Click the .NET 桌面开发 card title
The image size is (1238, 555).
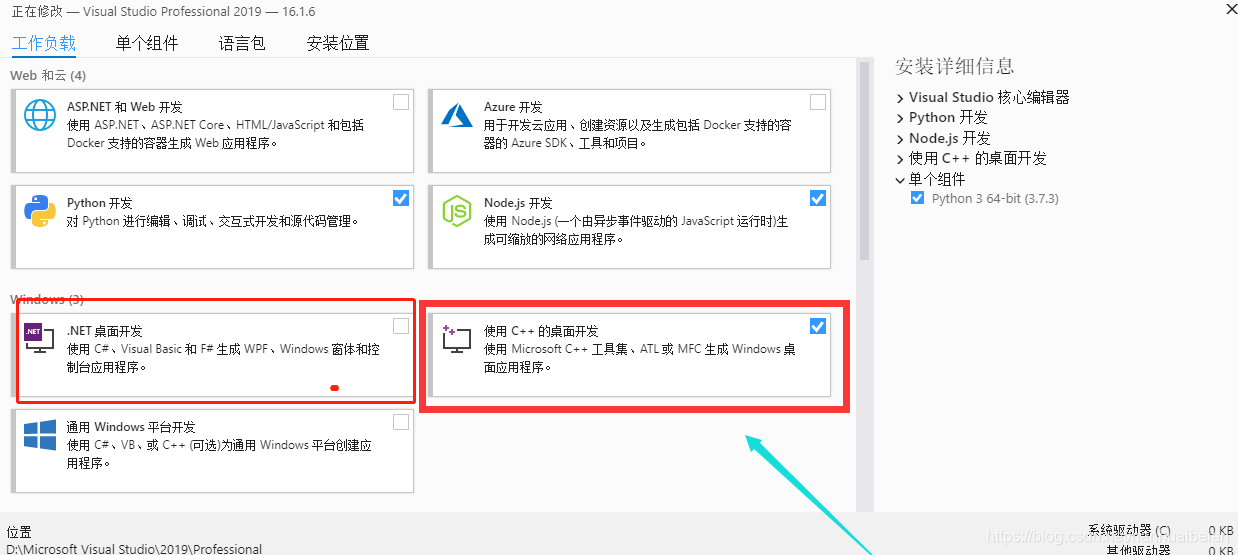[105, 330]
